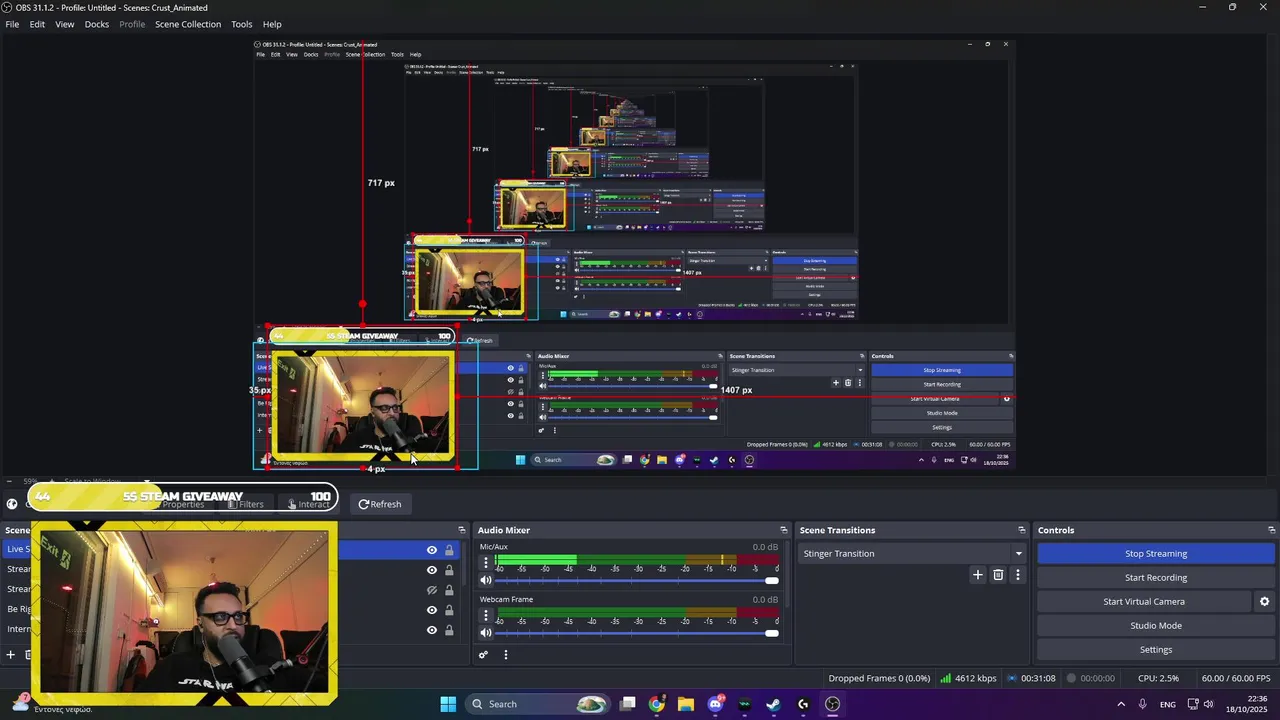Open the Windows Start menu
The width and height of the screenshot is (1280, 720).
448,704
